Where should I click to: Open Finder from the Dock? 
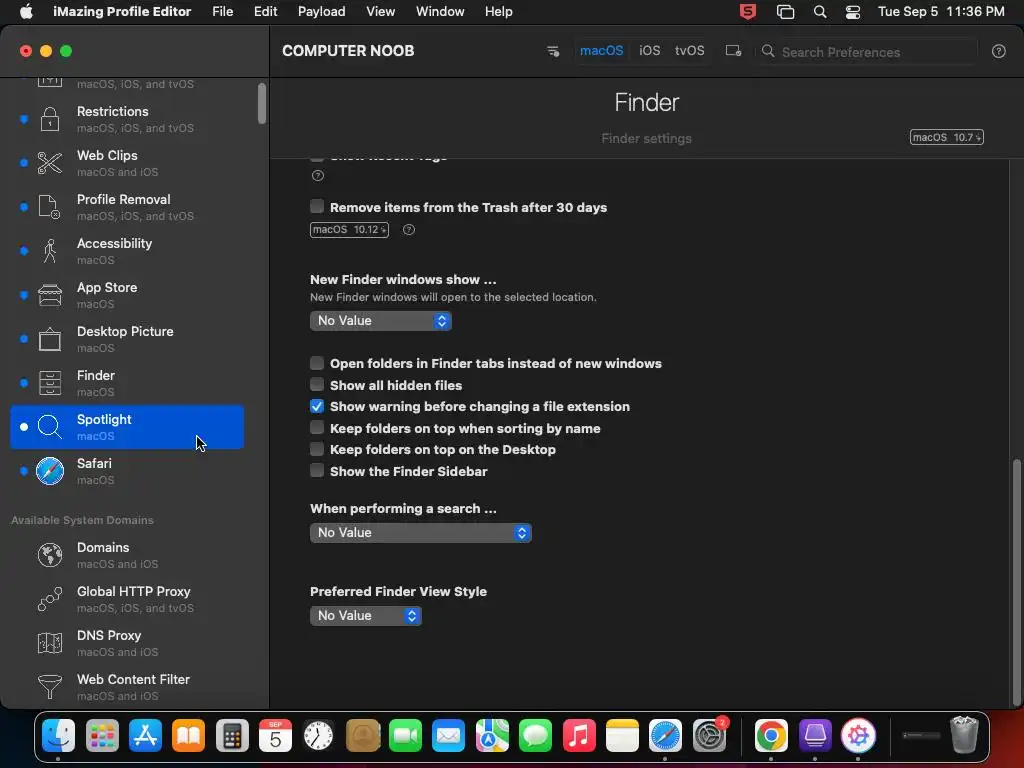click(x=58, y=736)
